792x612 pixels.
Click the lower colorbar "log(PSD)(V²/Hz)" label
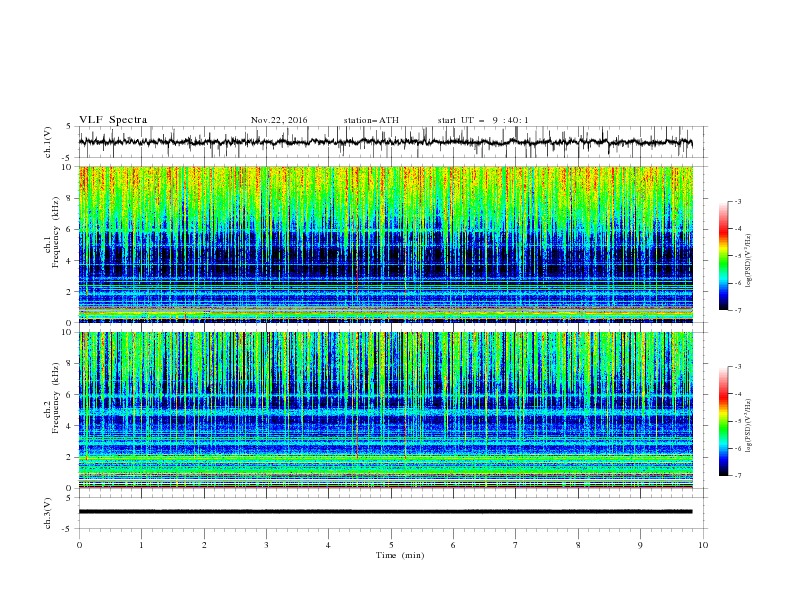[x=749, y=425]
